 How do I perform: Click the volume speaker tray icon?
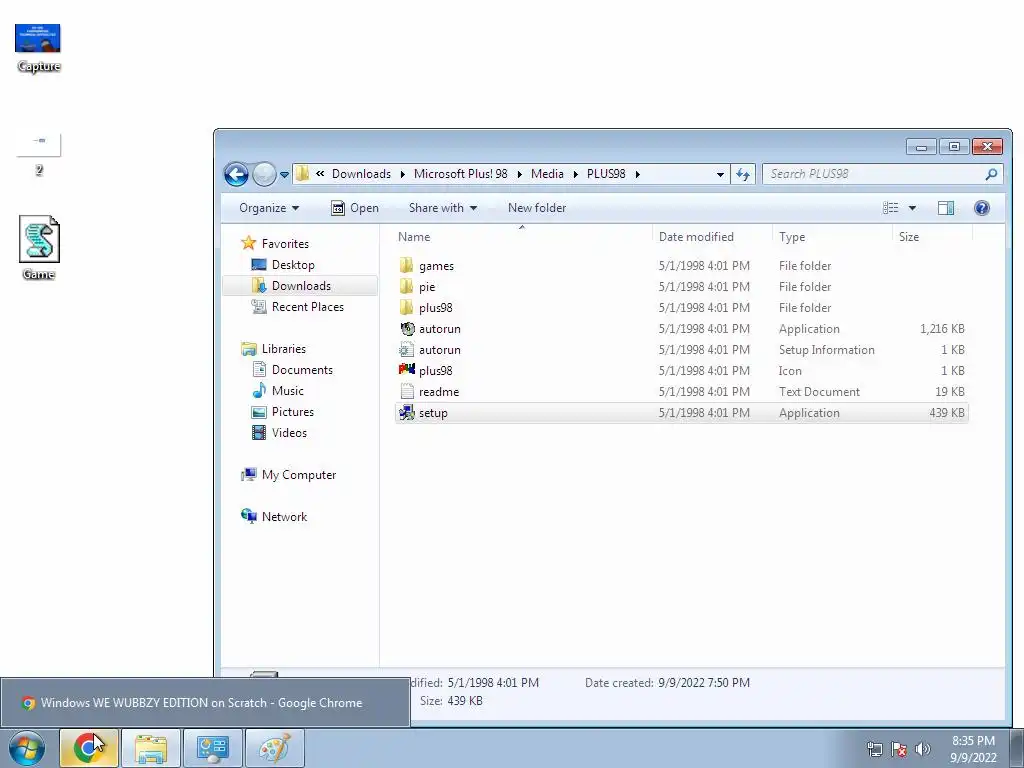(x=923, y=749)
